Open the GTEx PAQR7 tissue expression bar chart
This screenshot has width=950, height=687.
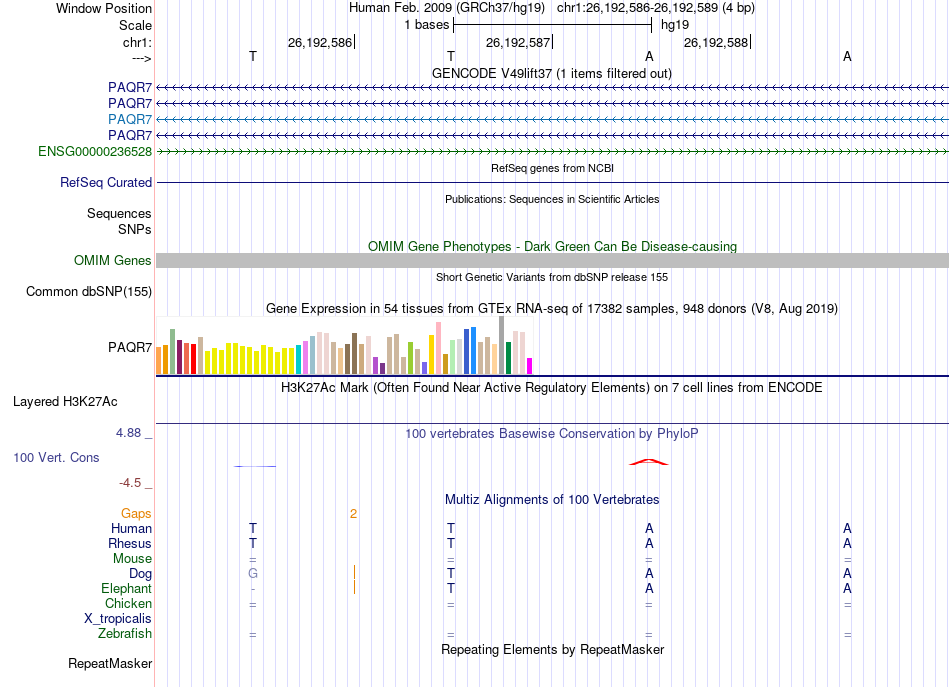(x=344, y=345)
